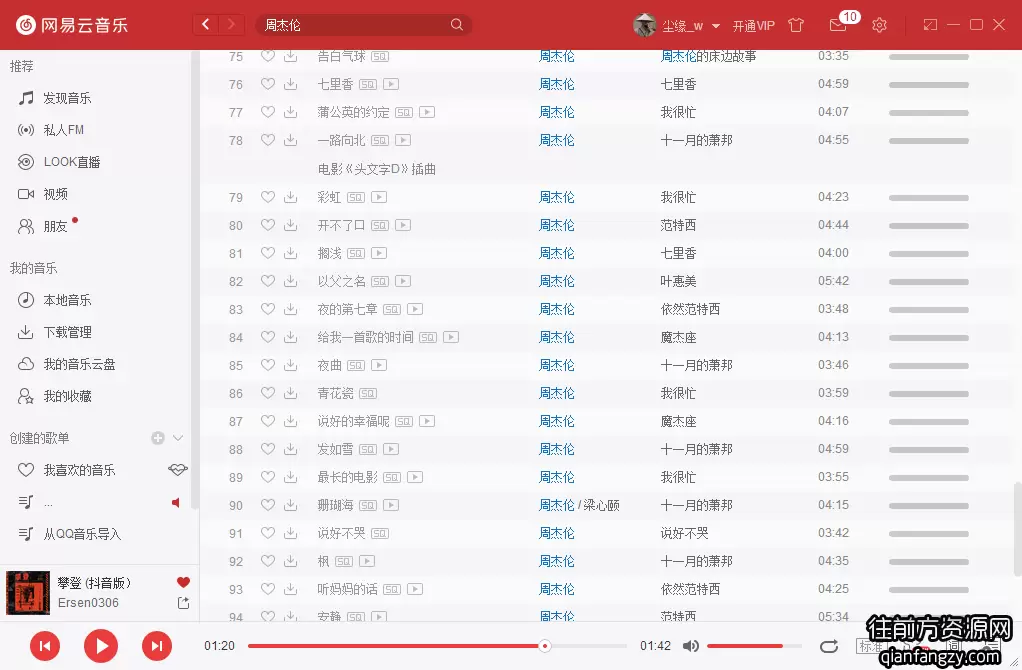Click the playback progress bar
Screen dimensions: 1022x670
coord(437,646)
